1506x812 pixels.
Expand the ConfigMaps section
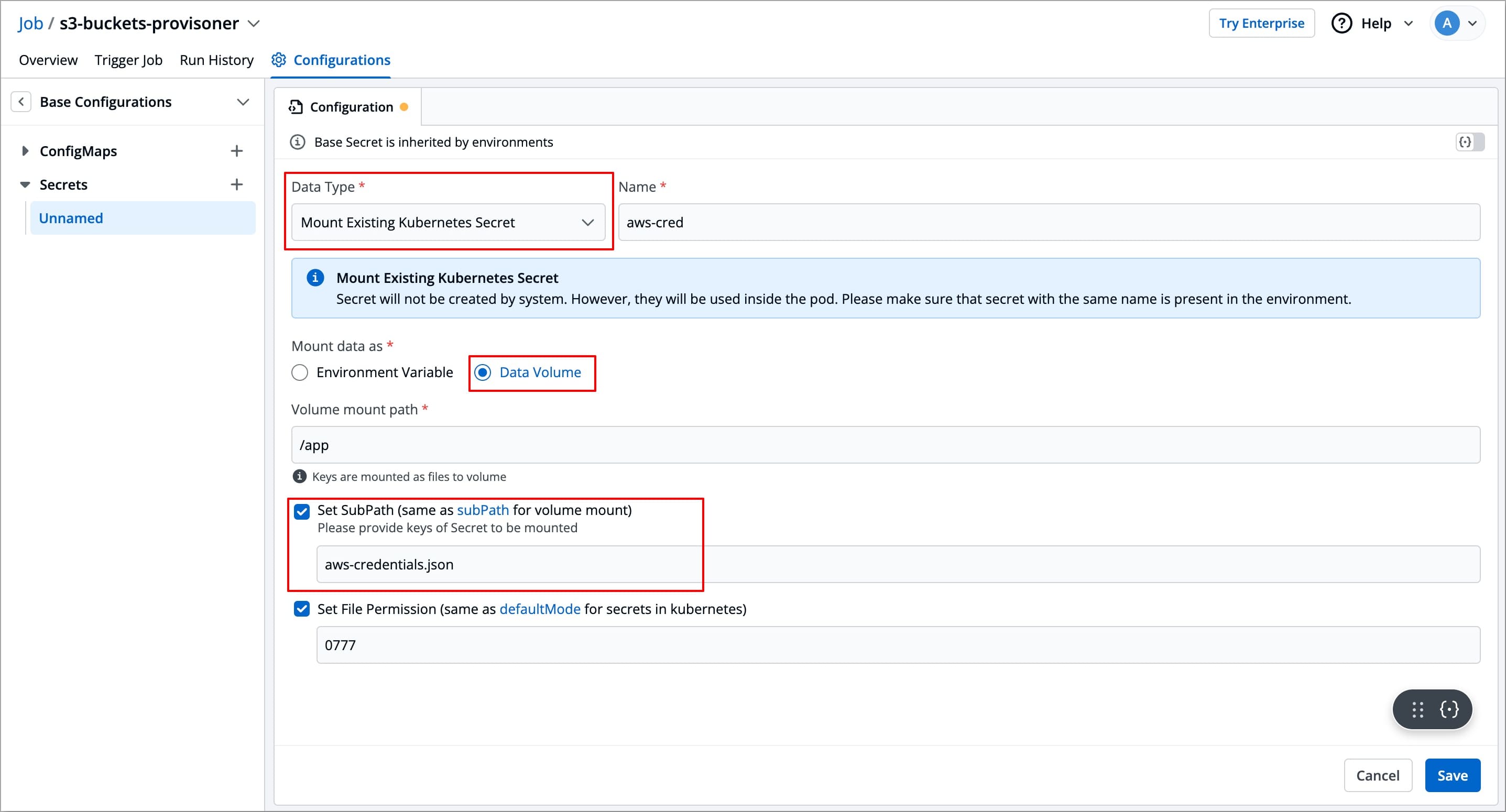tap(26, 150)
